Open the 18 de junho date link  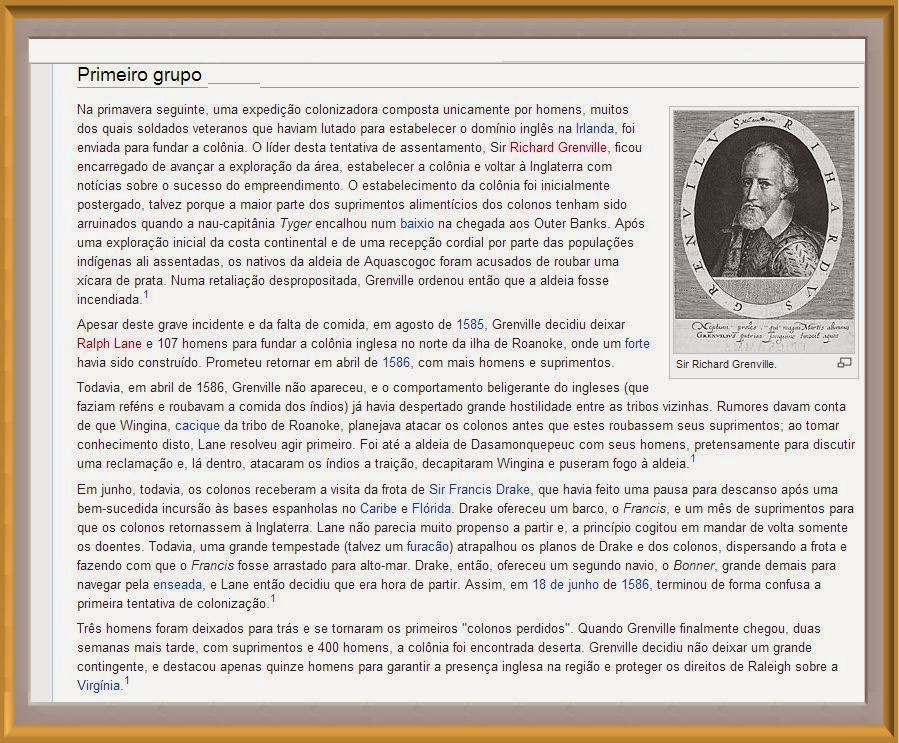point(565,585)
